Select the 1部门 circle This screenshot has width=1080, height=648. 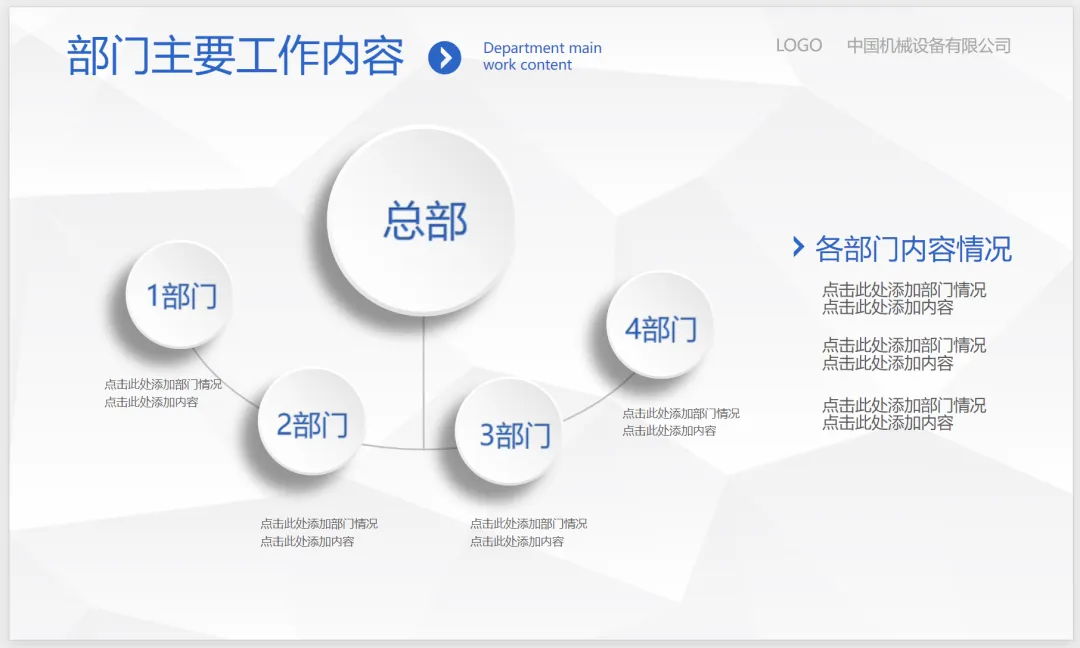click(x=179, y=295)
